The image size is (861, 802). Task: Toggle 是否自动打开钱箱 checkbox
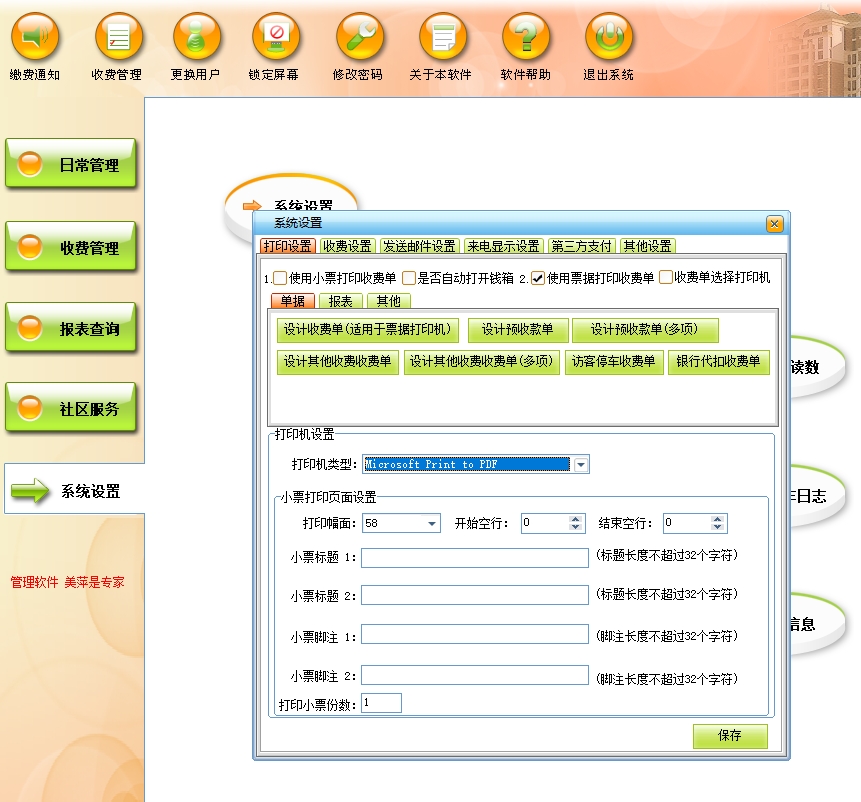tap(409, 278)
